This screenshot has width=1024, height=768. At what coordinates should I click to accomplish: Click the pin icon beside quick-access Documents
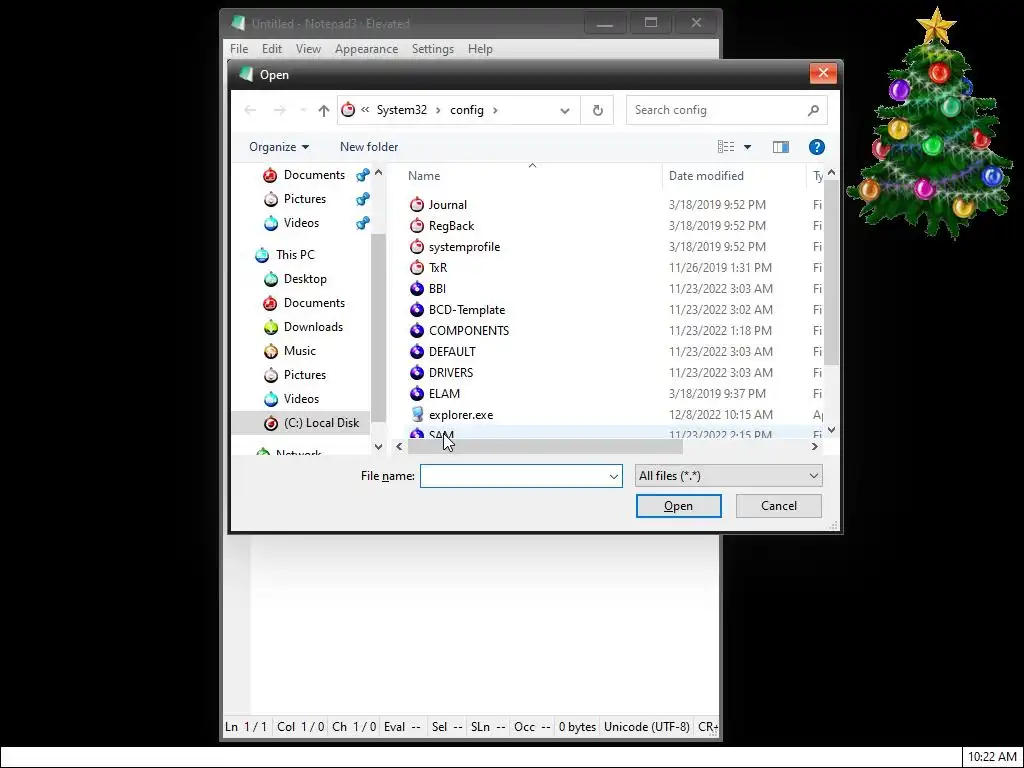pyautogui.click(x=362, y=175)
